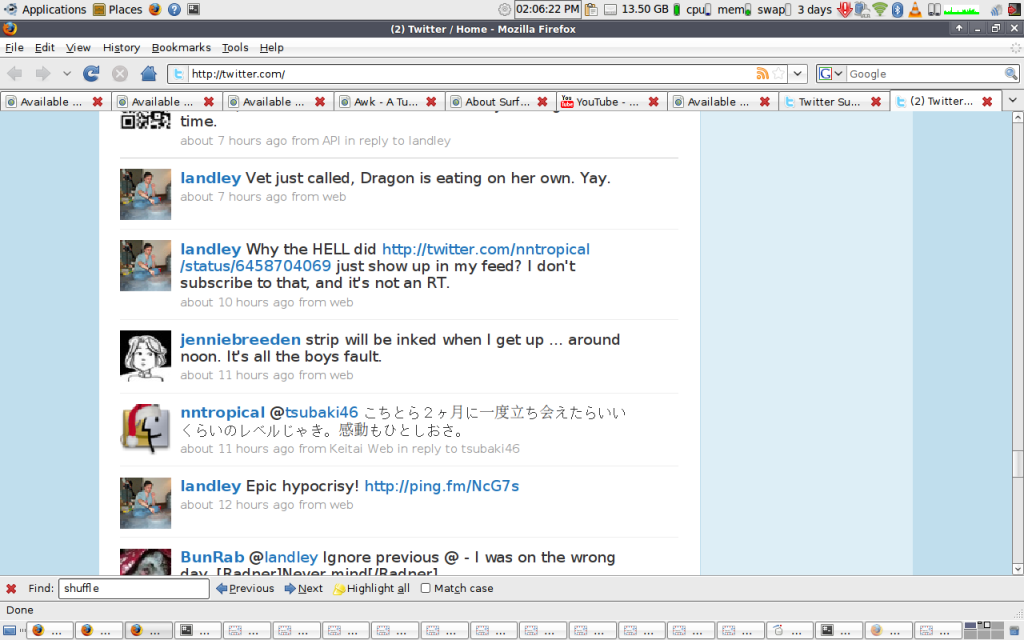Screen dimensions: 1024x640
Task: Click the Home icon in navigation toolbar
Action: point(149,73)
